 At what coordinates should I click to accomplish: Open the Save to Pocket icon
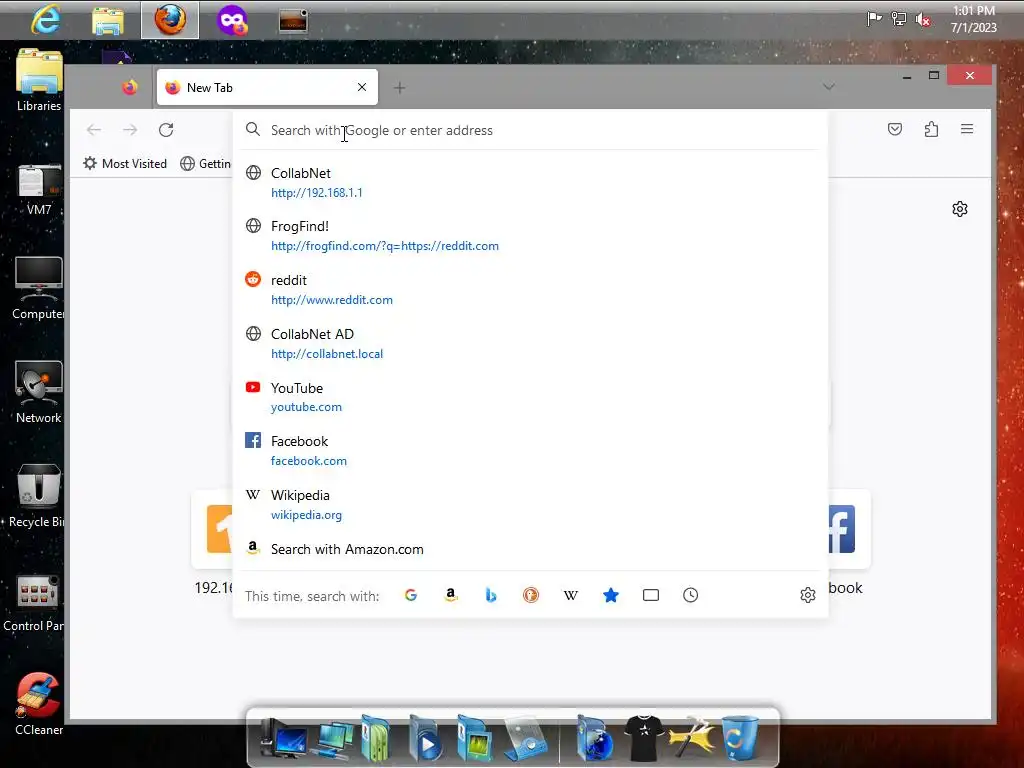[x=895, y=129]
